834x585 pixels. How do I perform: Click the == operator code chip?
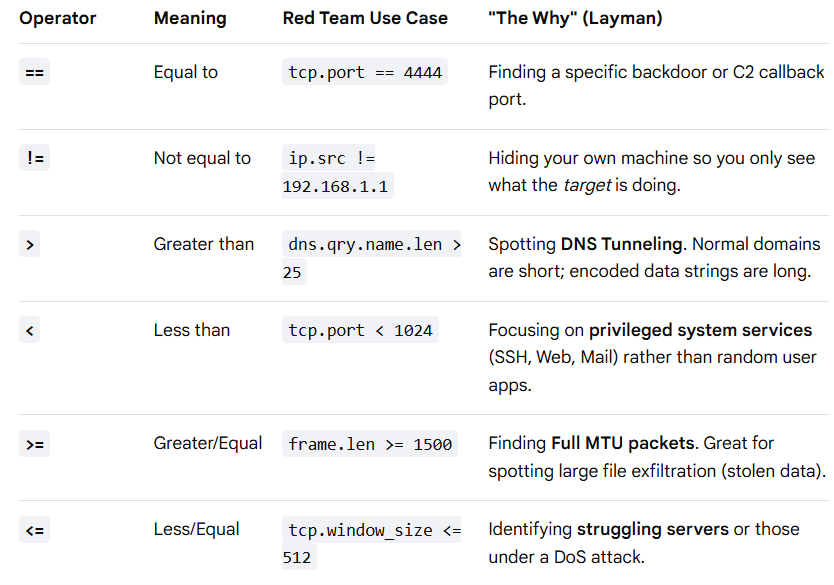(35, 72)
